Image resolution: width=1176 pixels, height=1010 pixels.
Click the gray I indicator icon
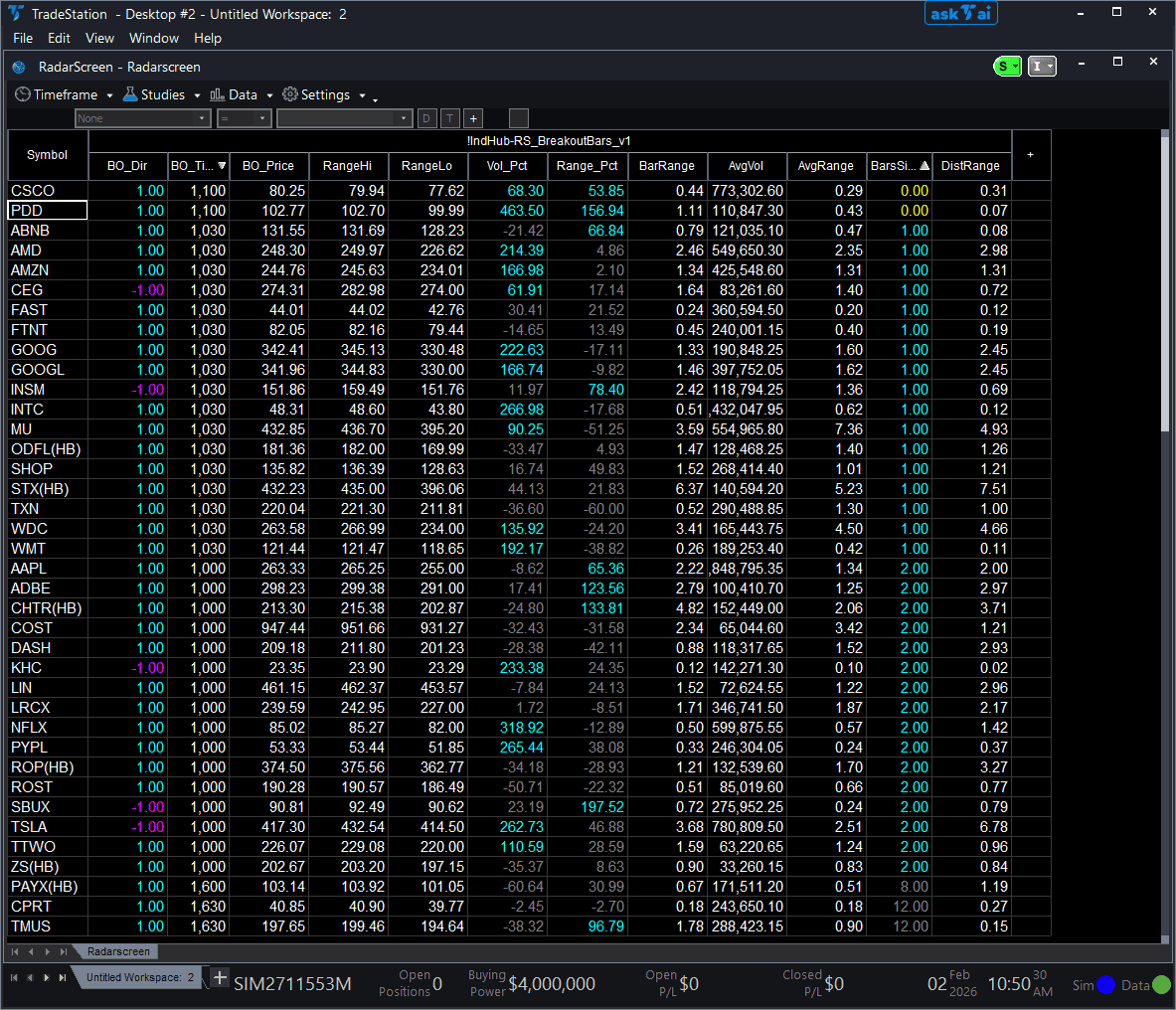(1040, 66)
